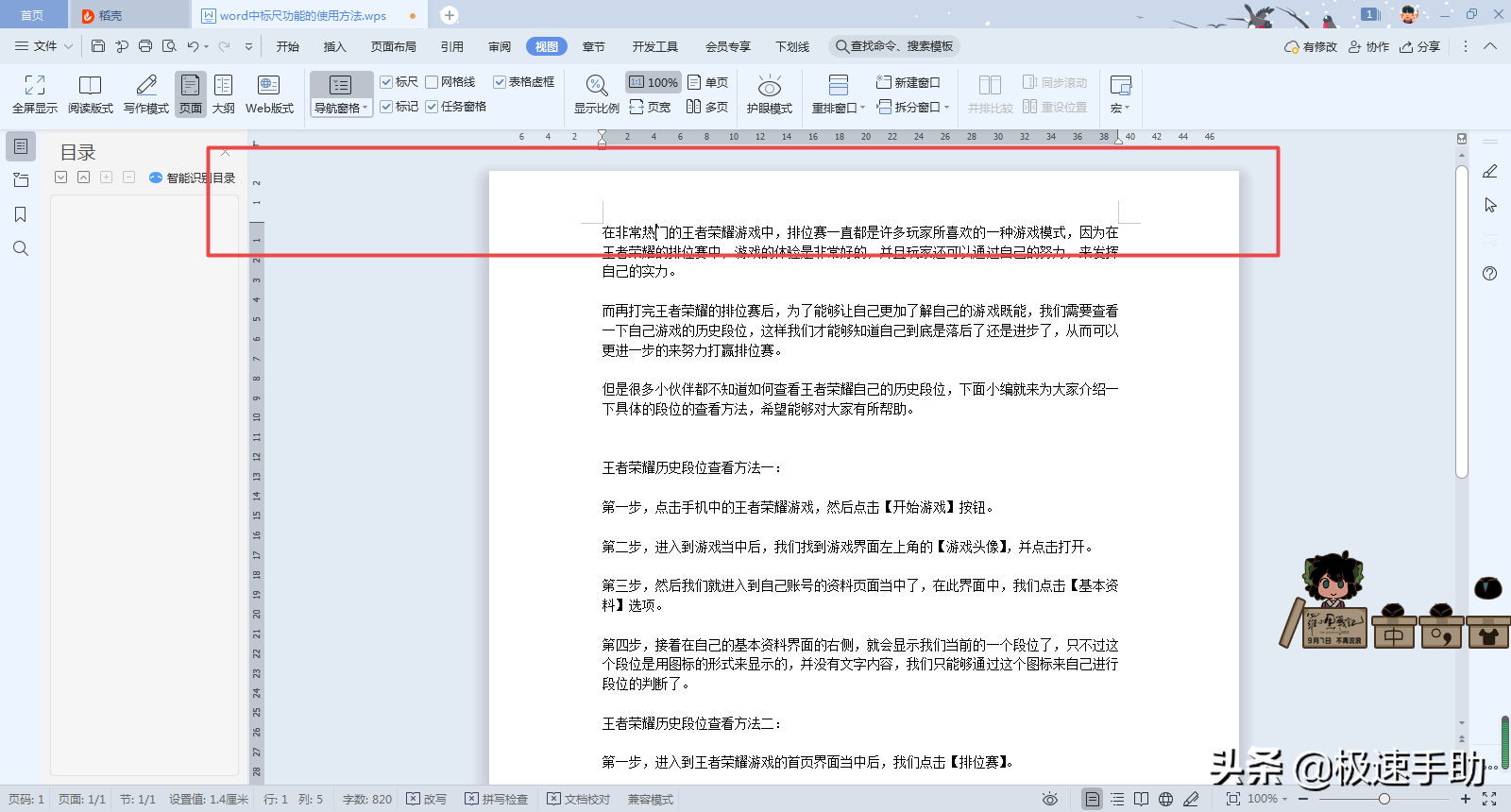Click the 有修改 cloud sync status
Viewport: 1511px width, 812px height.
[1311, 46]
